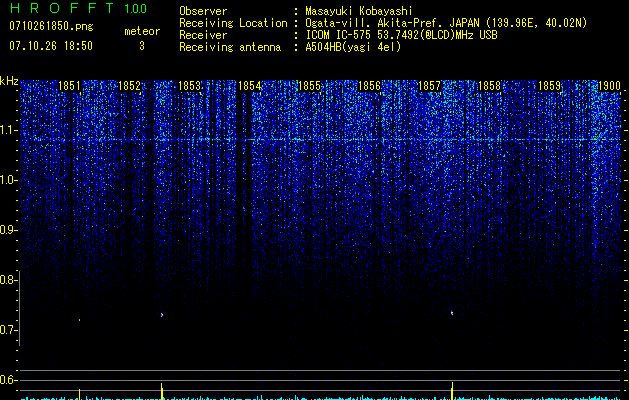629x400 pixels.
Task: Click the kHz axis unit label
Action: 9,81
